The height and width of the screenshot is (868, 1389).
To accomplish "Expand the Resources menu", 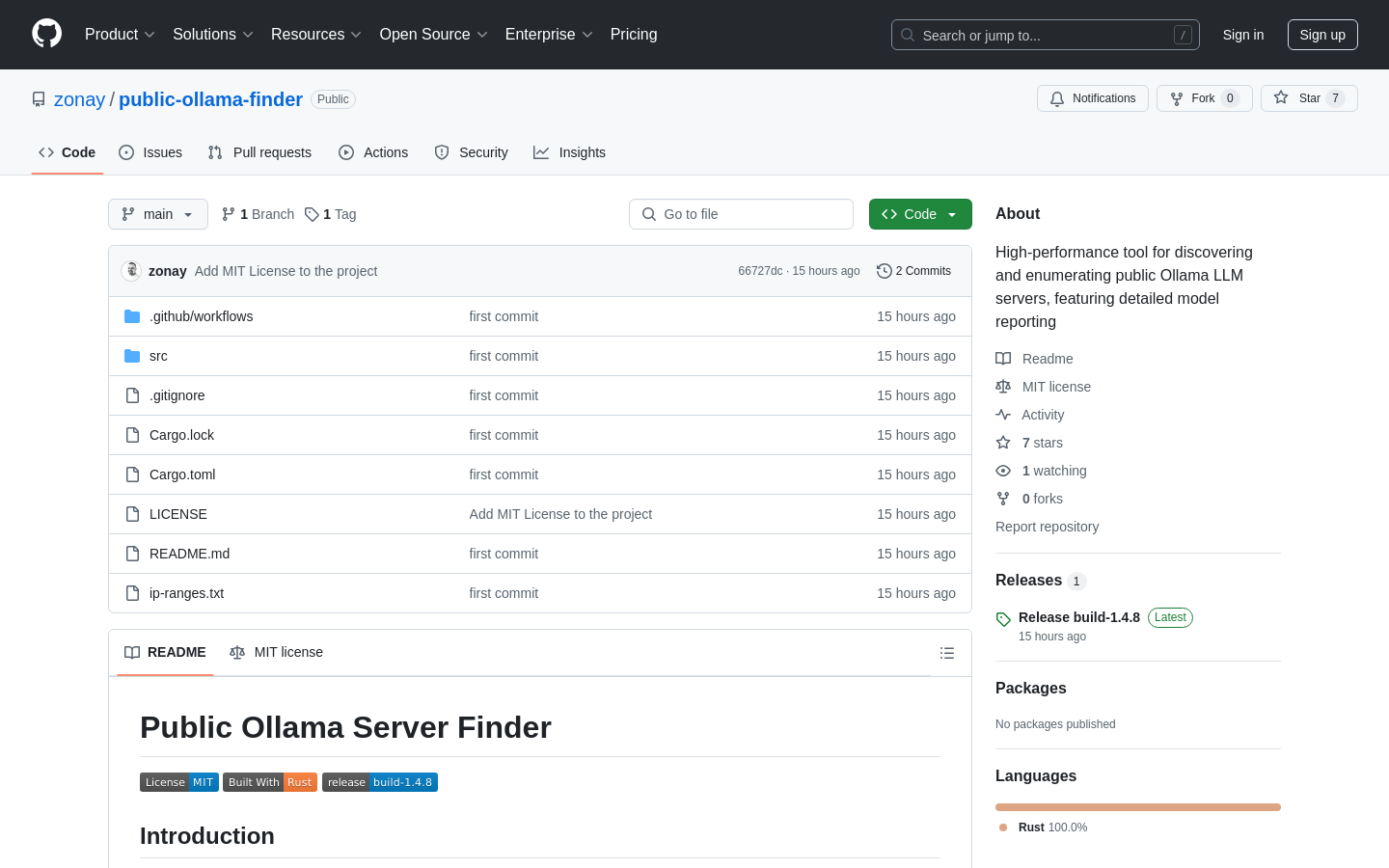I will click(316, 35).
